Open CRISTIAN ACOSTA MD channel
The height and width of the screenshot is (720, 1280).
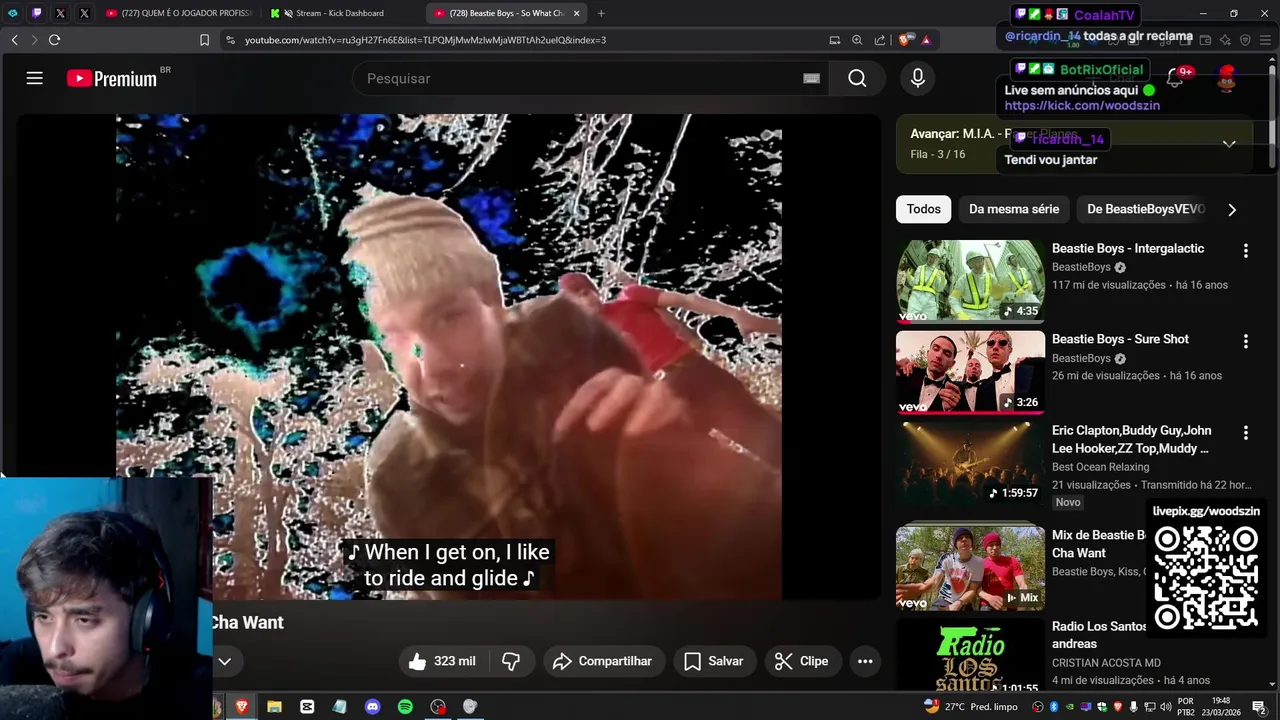[x=1106, y=663]
